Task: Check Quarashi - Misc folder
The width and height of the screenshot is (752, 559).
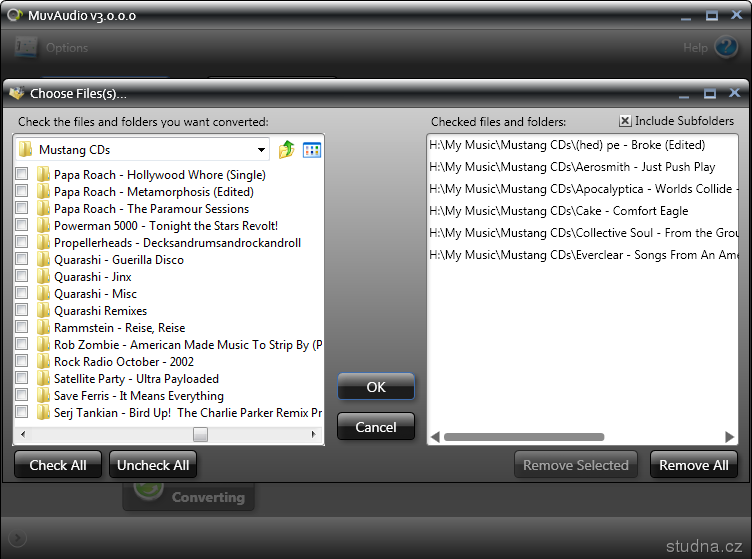Action: (x=22, y=292)
